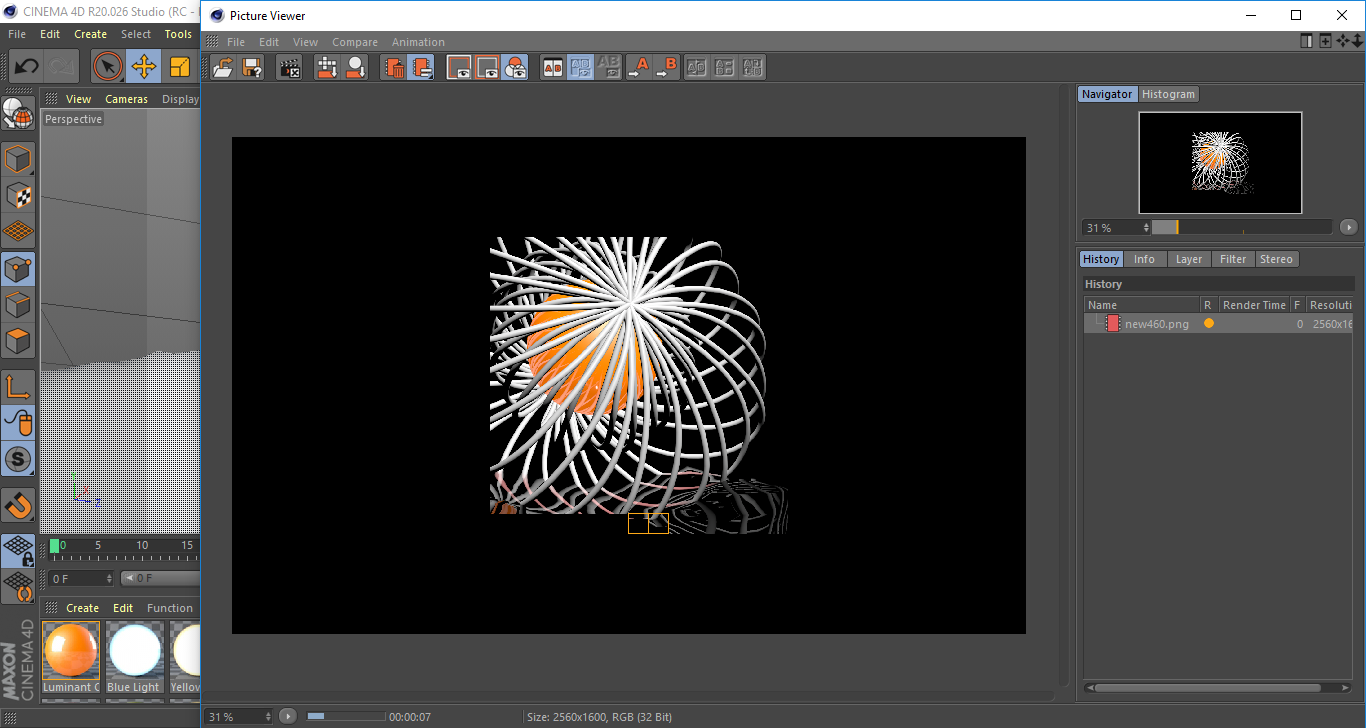
Task: Set image as A
Action: (638, 68)
